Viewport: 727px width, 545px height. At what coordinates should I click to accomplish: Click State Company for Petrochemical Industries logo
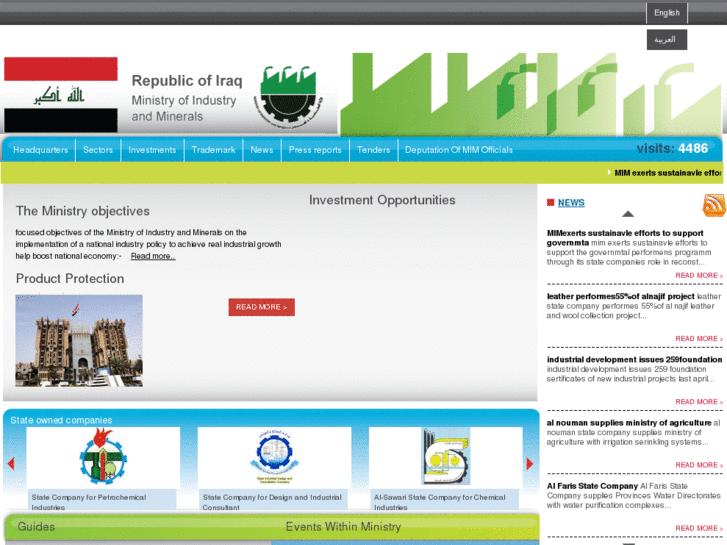pos(103,457)
